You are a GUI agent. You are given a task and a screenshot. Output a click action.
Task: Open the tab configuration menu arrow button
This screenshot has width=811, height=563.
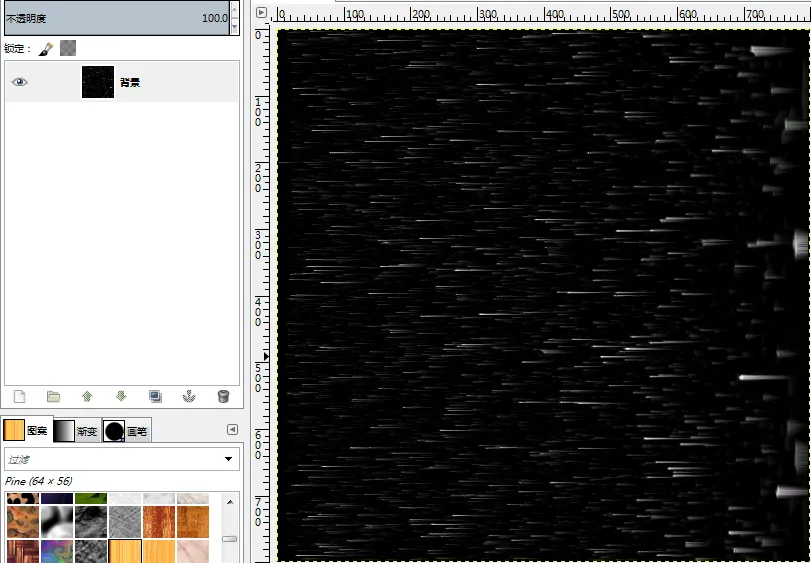coord(233,430)
